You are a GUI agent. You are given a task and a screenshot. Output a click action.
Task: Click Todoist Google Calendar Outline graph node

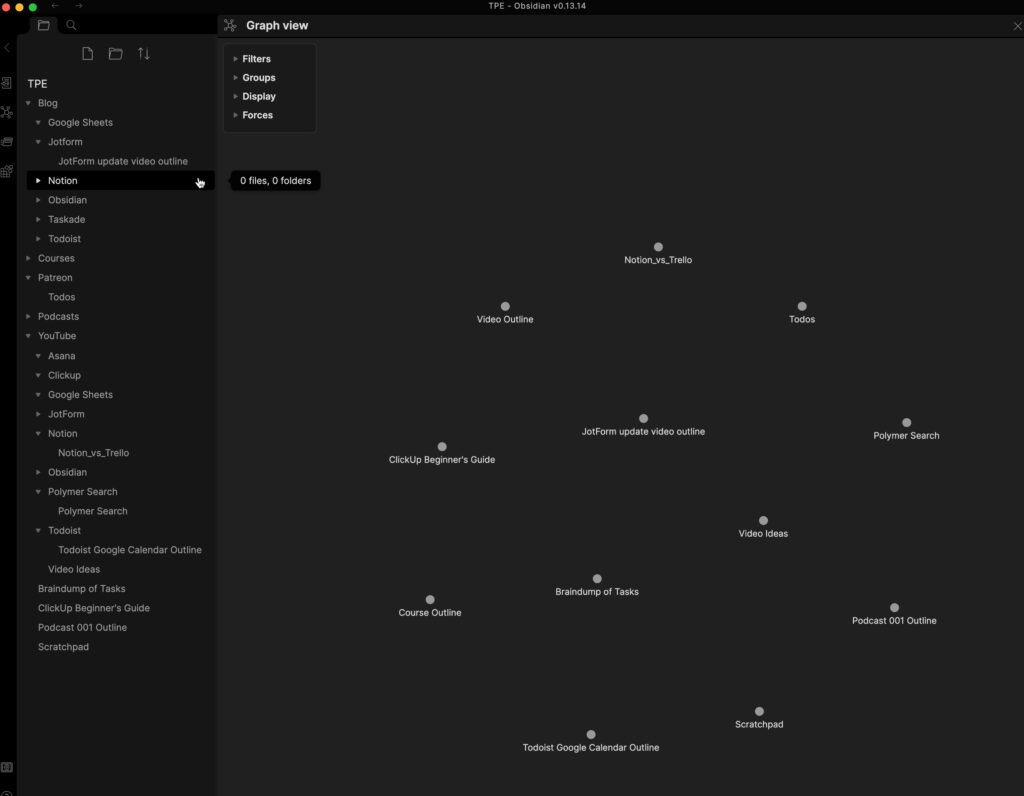[x=591, y=735]
